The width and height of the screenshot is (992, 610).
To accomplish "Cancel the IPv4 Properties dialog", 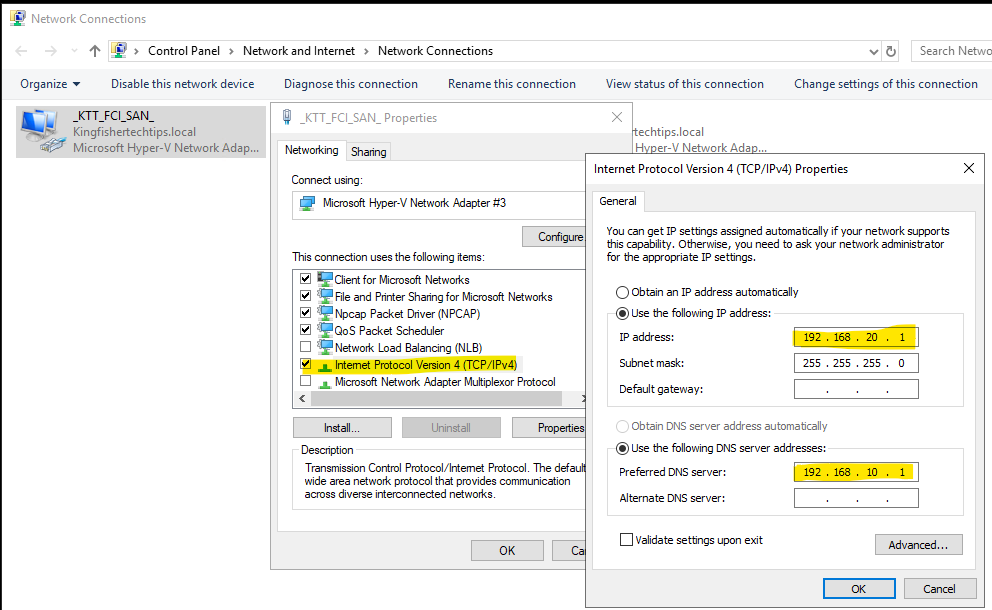I will 939,588.
